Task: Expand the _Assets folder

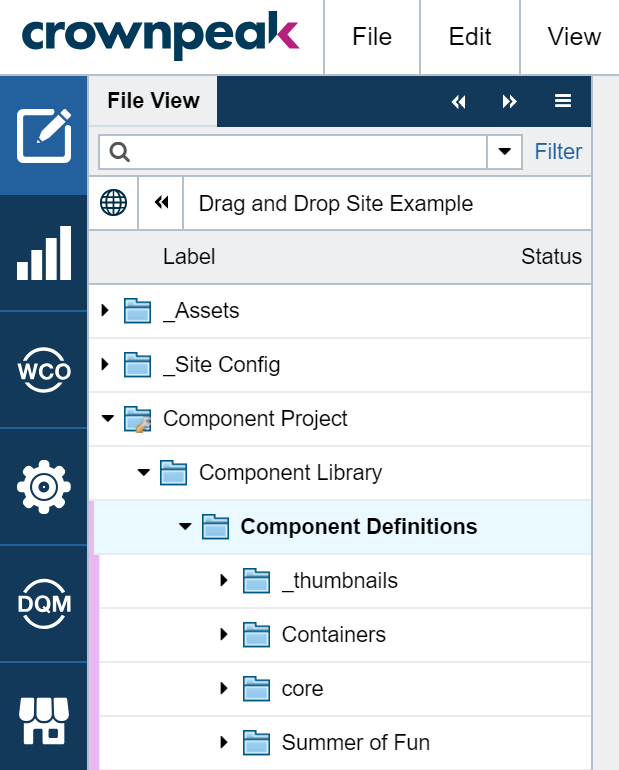Action: tap(105, 310)
